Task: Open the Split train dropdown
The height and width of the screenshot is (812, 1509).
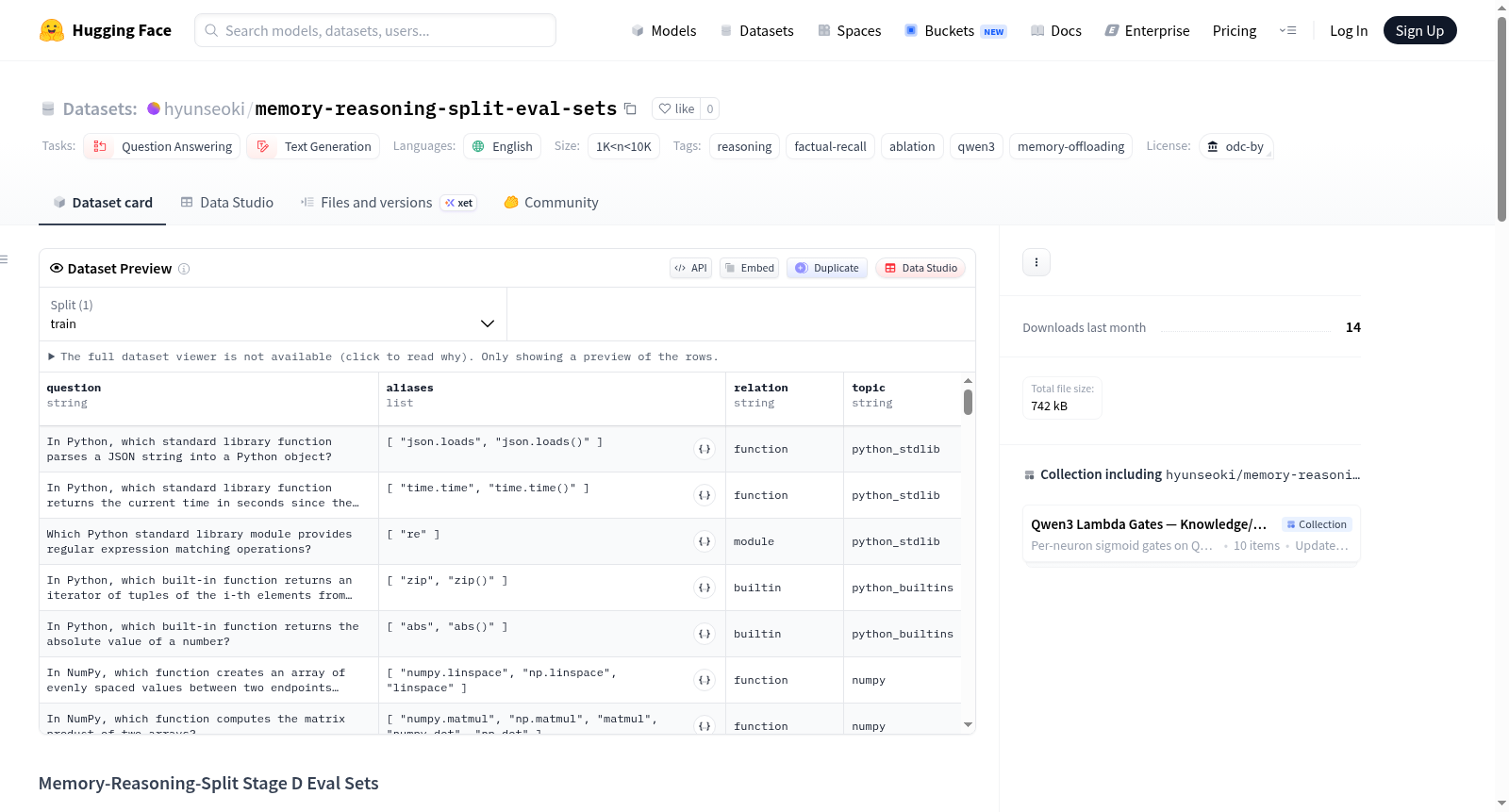Action: pyautogui.click(x=273, y=314)
